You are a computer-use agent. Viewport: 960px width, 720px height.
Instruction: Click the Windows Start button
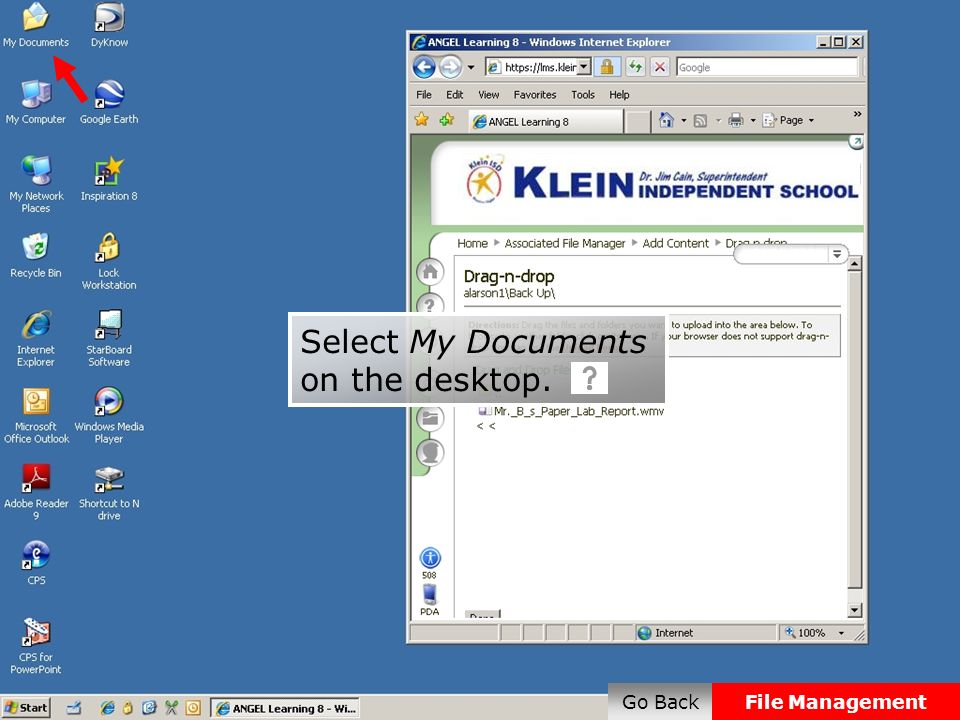click(26, 708)
